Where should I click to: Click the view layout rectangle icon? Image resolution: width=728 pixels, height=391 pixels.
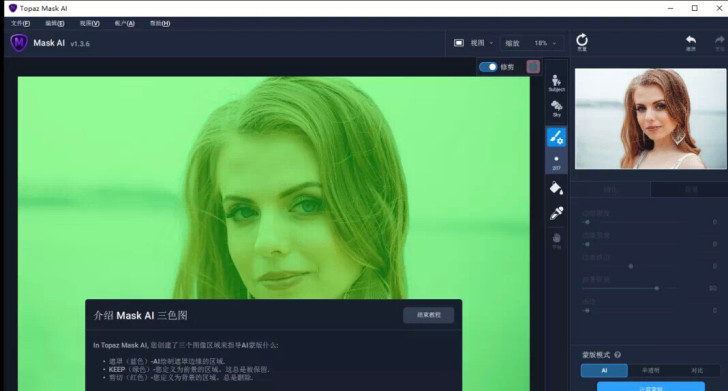(x=459, y=43)
